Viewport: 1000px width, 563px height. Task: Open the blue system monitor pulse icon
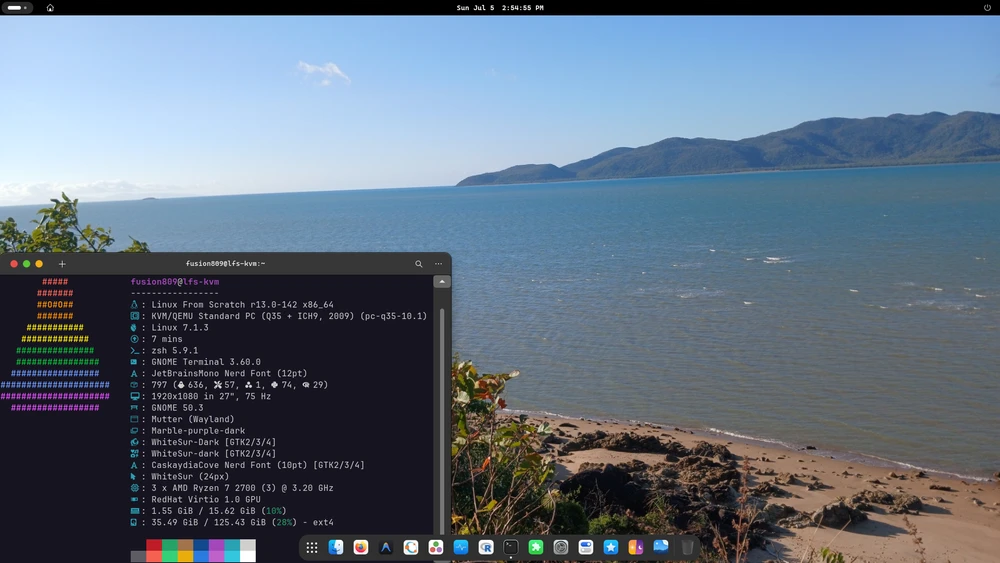point(460,547)
